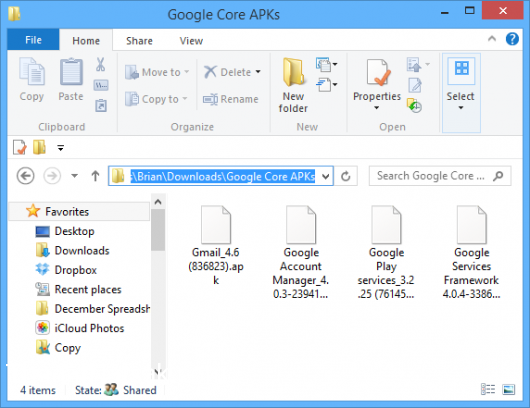Click the Copy path icon in Clipboard

(x=101, y=85)
